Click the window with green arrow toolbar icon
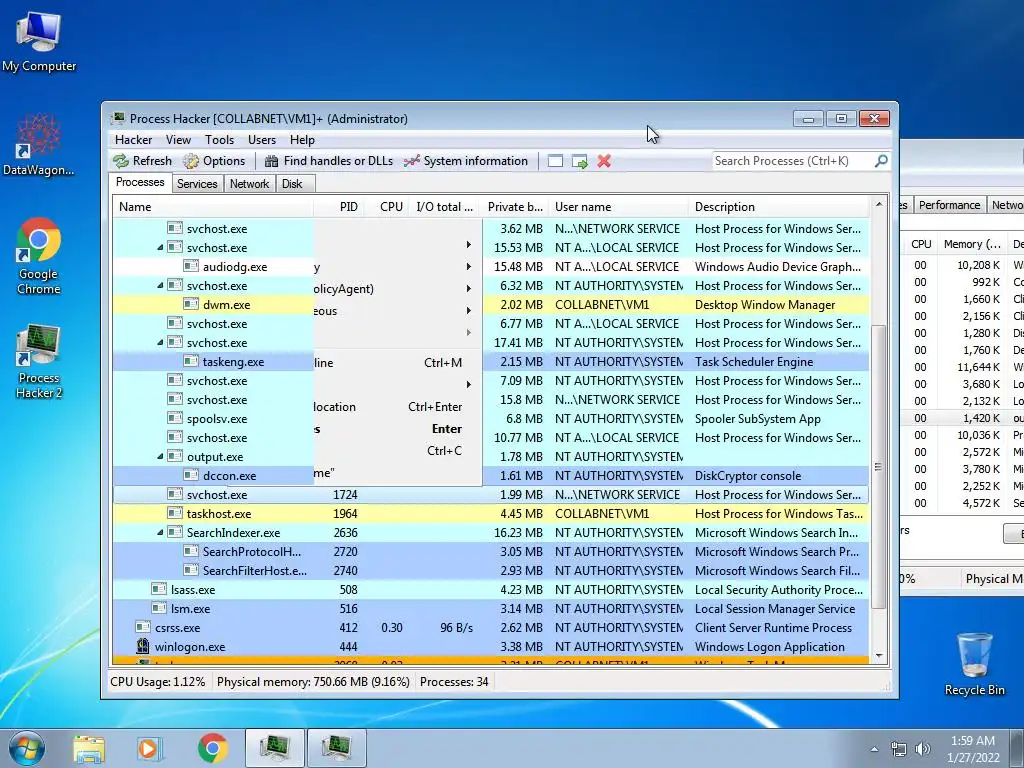1024x768 pixels. [x=579, y=161]
